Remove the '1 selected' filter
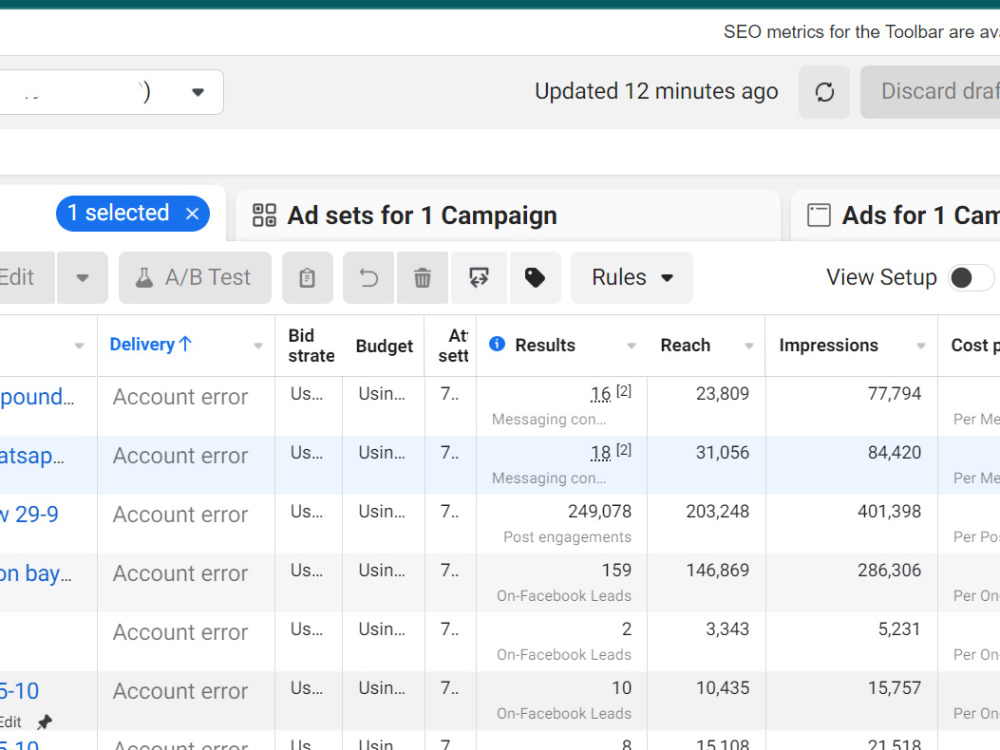Screen dimensions: 1000x750 (x=192, y=214)
